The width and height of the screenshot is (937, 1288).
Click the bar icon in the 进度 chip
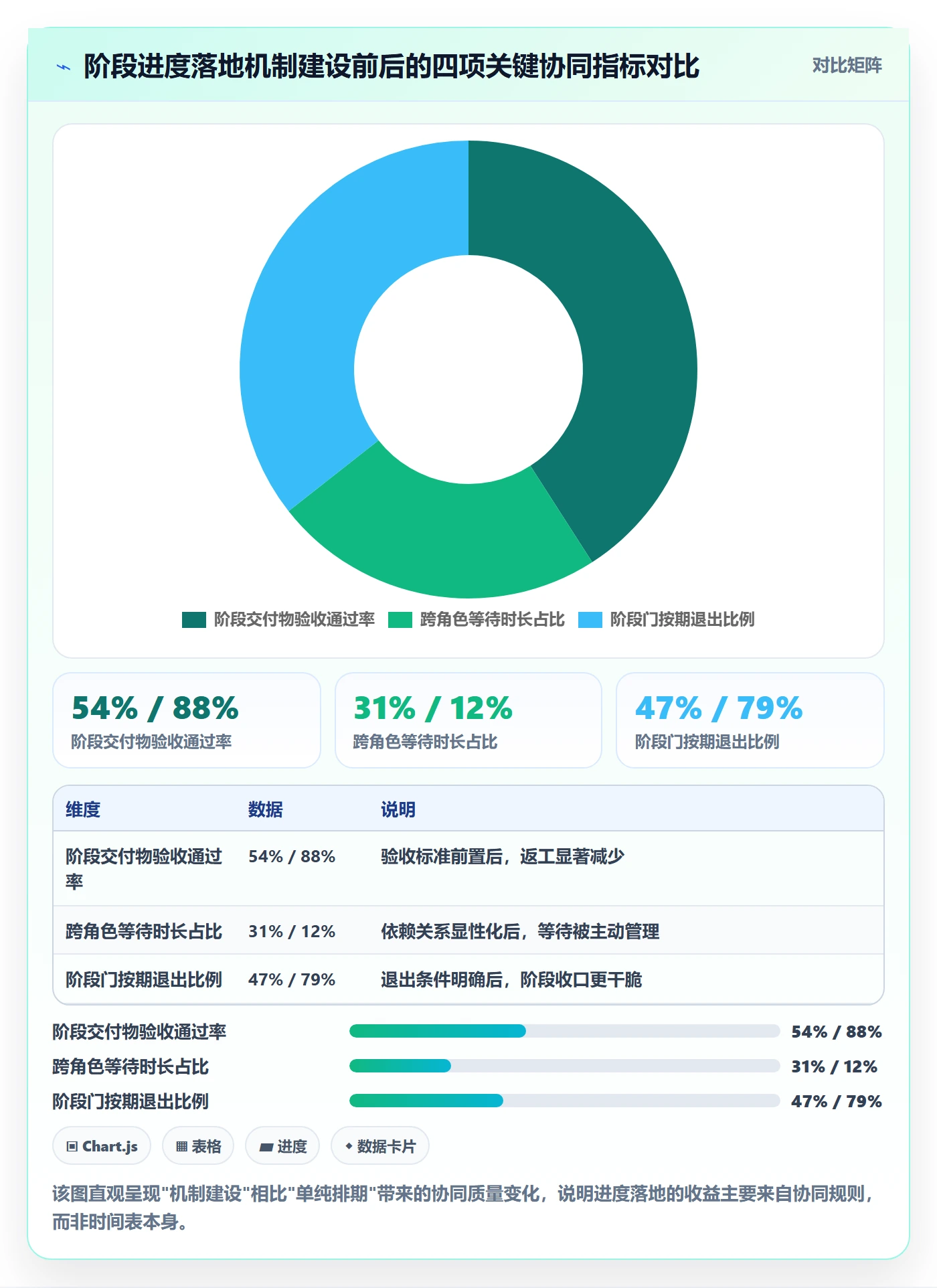(x=266, y=1147)
